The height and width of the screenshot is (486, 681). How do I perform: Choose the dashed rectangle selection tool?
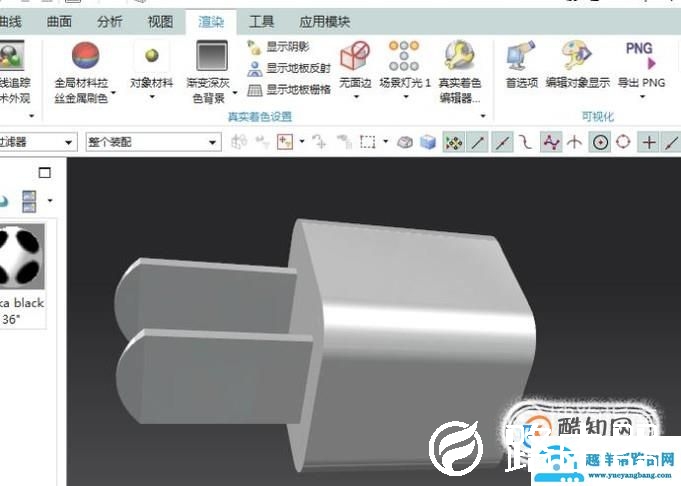367,142
